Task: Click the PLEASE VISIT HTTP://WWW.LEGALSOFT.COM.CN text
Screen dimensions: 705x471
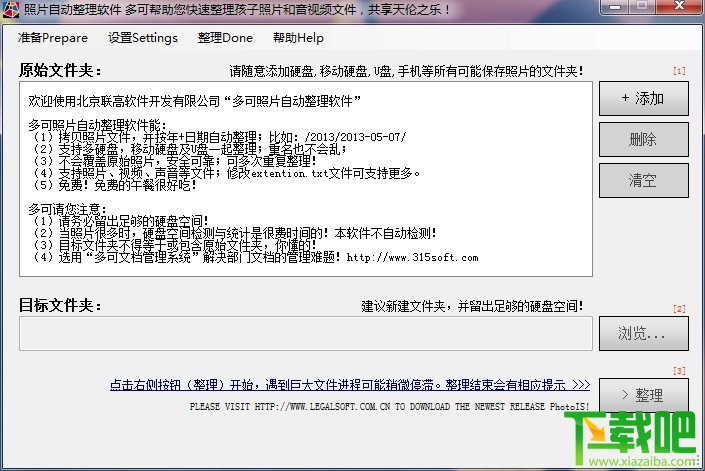Action: [x=389, y=406]
